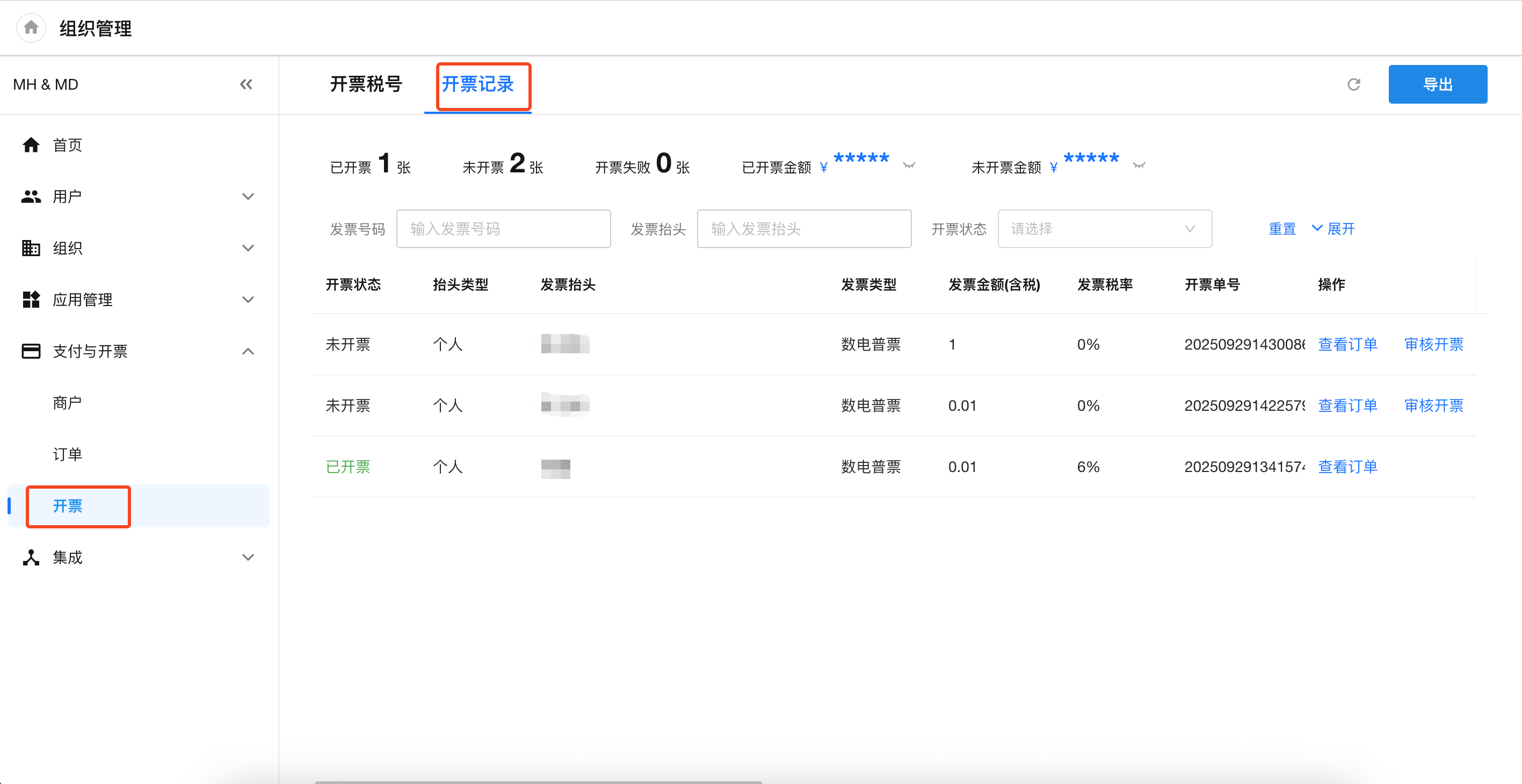This screenshot has height=784, width=1522.
Task: Collapse the sidebar with the double-chevron icon
Action: [247, 84]
